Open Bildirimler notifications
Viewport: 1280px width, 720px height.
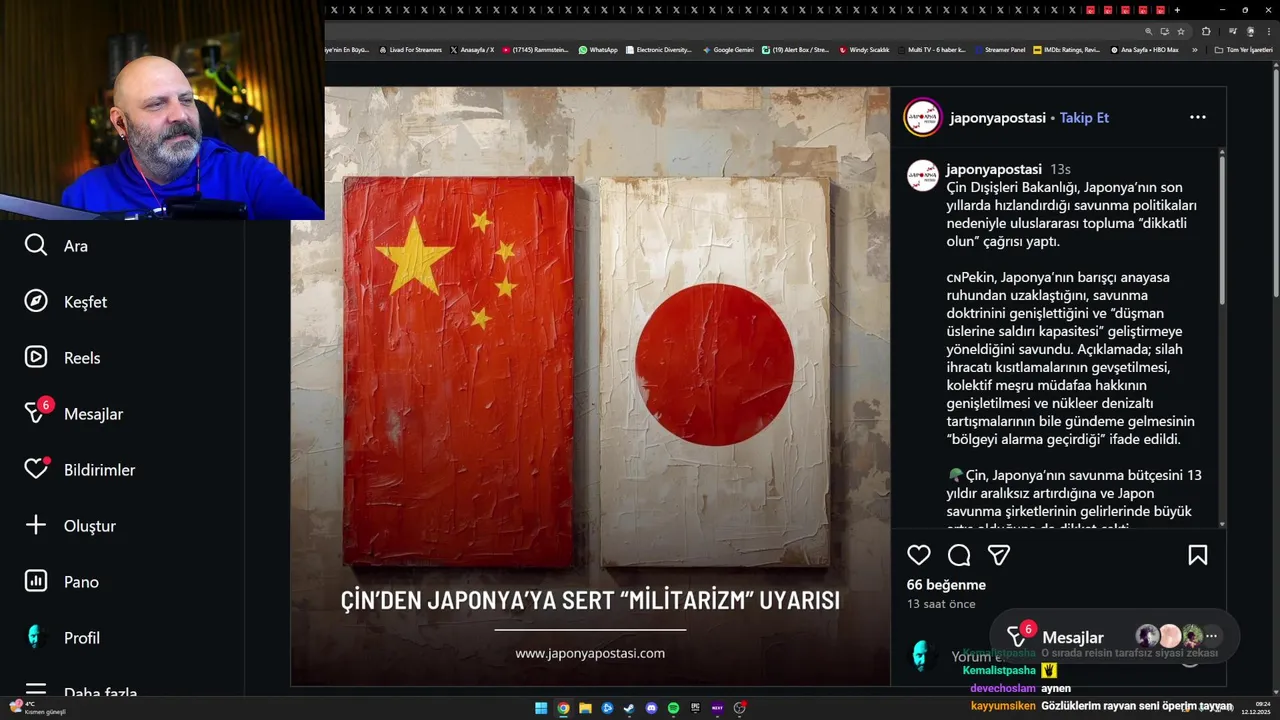pyautogui.click(x=79, y=469)
